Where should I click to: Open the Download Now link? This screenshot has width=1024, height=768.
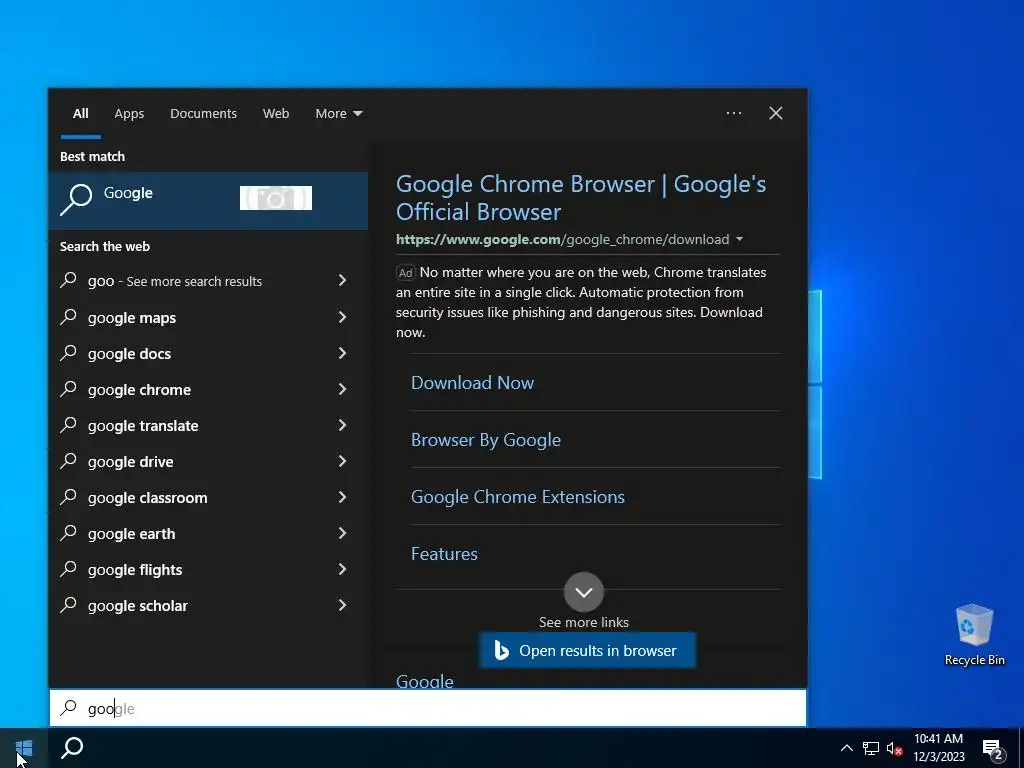coord(472,383)
